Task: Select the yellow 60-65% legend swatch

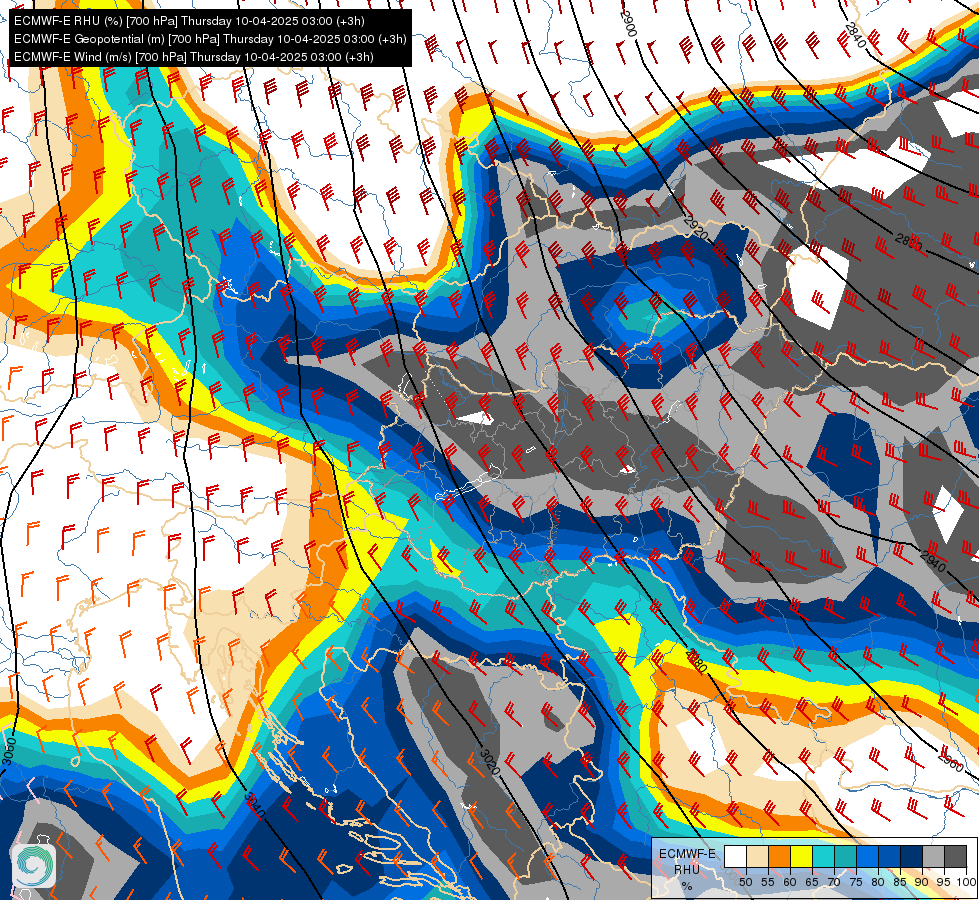Action: pyautogui.click(x=802, y=856)
